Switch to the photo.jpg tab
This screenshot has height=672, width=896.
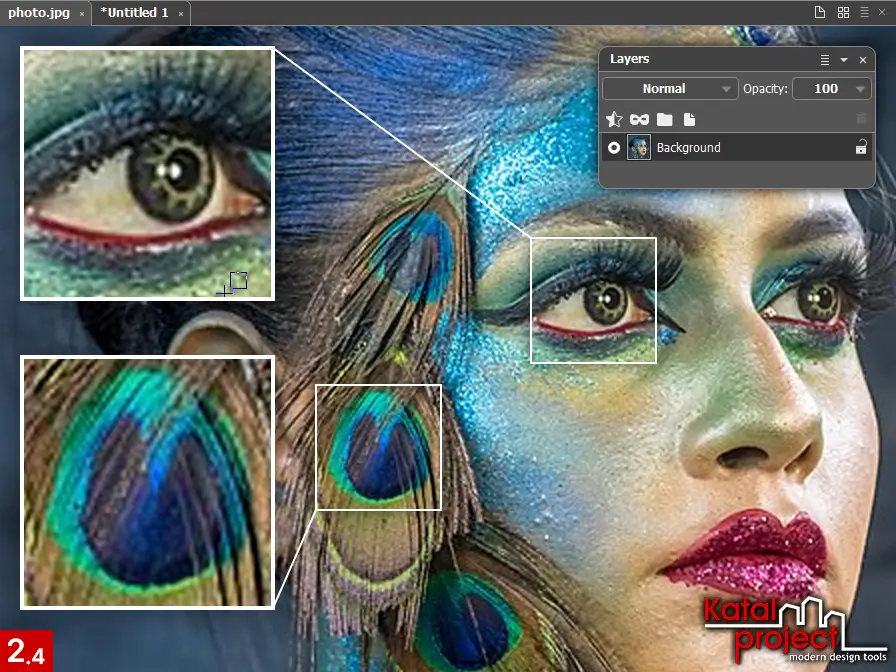pos(38,13)
